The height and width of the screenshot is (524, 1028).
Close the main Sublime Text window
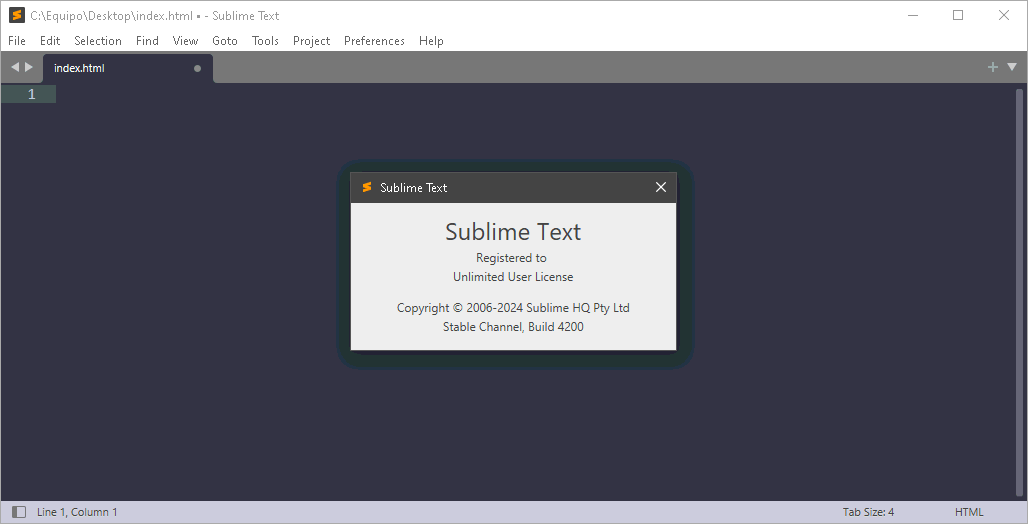click(x=1004, y=15)
